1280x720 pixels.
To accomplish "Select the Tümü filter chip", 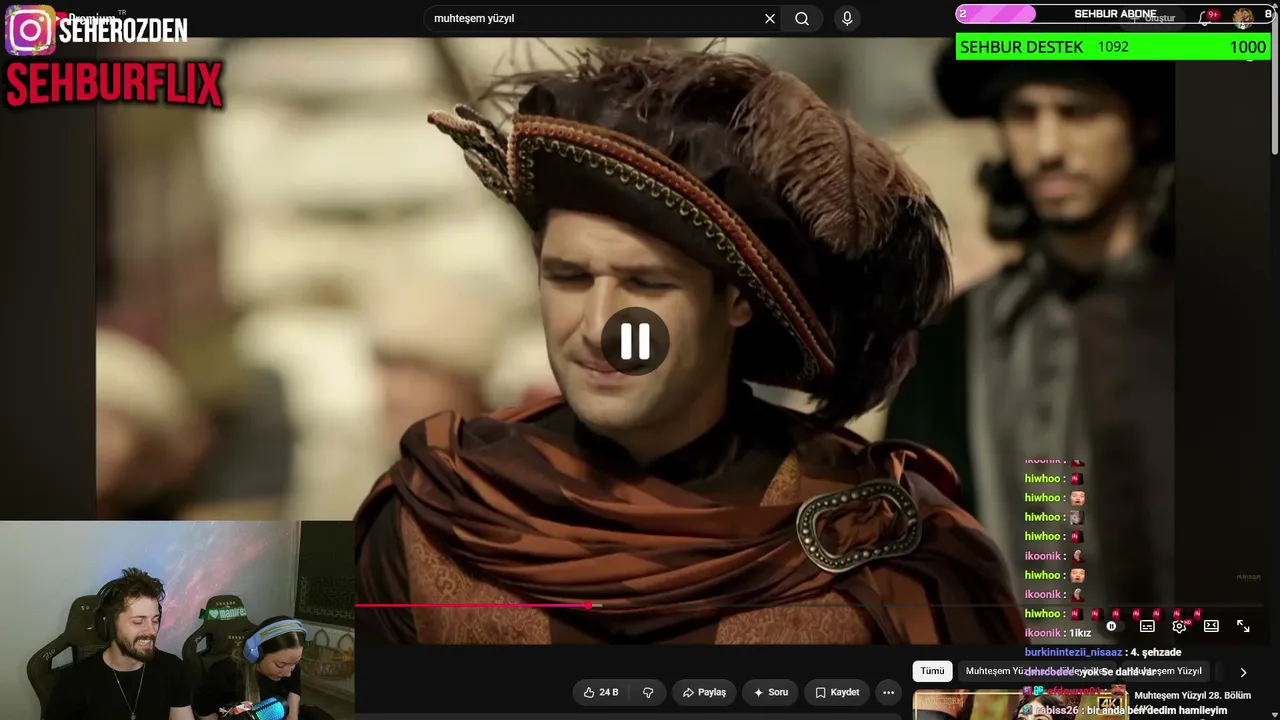I will [932, 671].
